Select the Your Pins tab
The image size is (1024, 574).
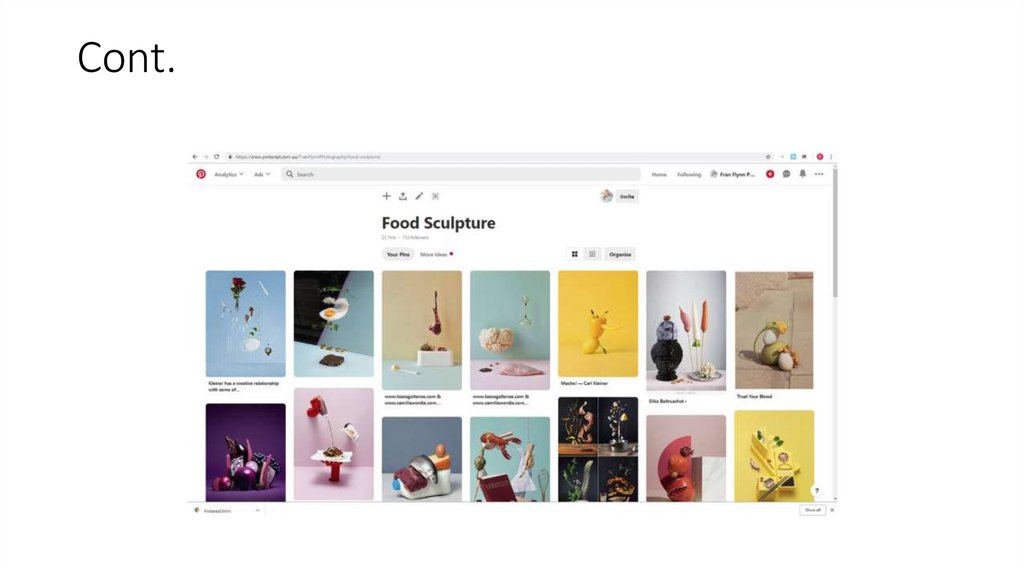pos(398,254)
